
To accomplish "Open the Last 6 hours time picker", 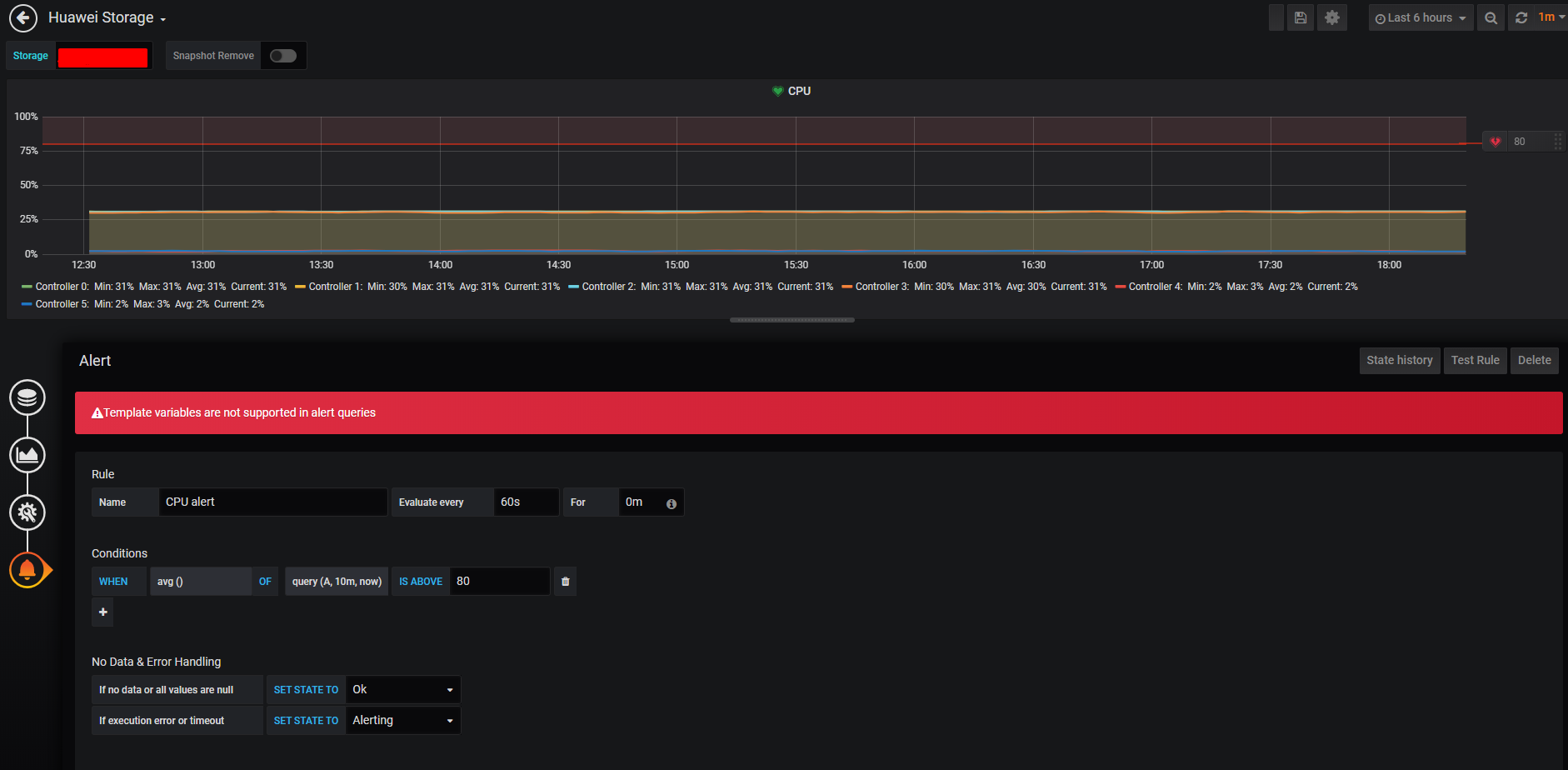I will [x=1421, y=17].
